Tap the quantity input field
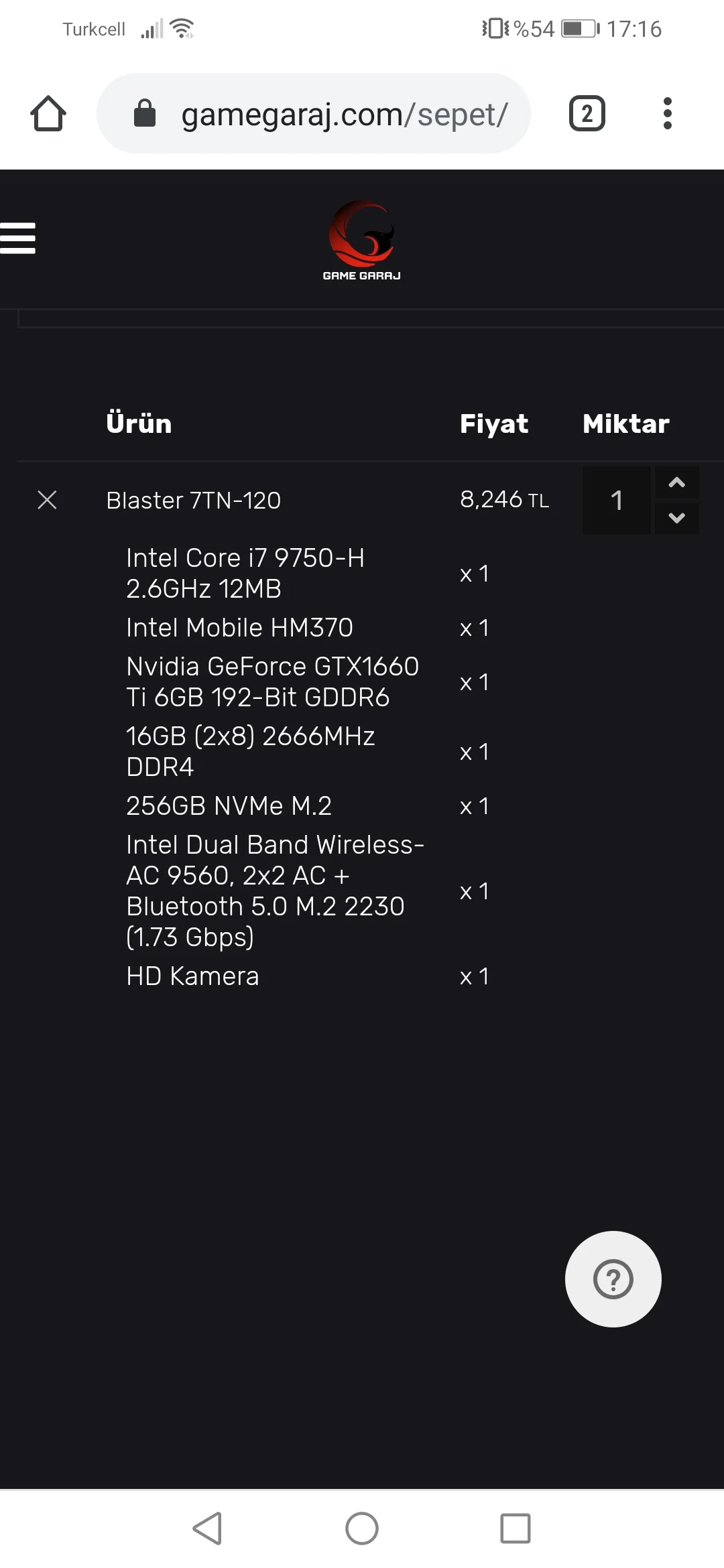The image size is (724, 1568). tap(617, 501)
